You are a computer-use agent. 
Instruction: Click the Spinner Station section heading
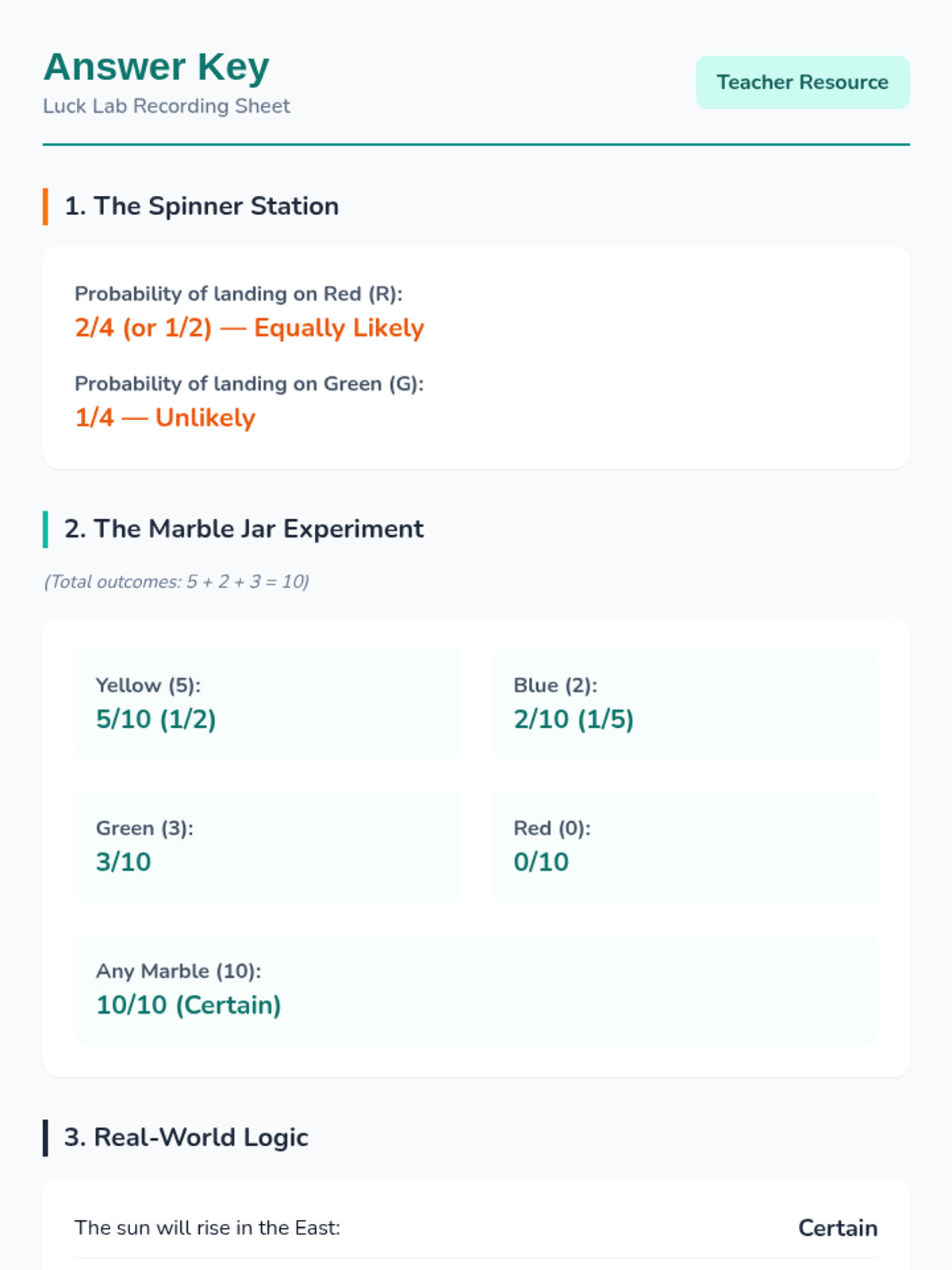202,206
